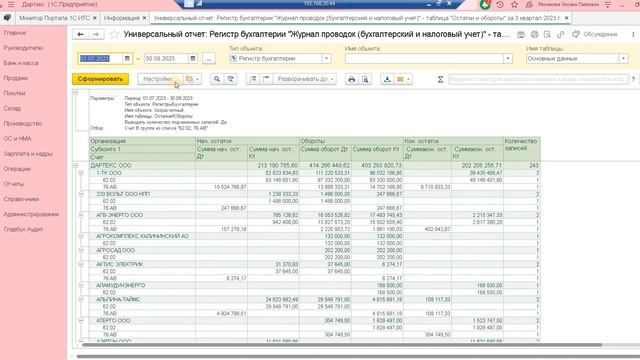Screen dimensions: 640x360
Task: Click the help question mark icon
Action: 633,79
